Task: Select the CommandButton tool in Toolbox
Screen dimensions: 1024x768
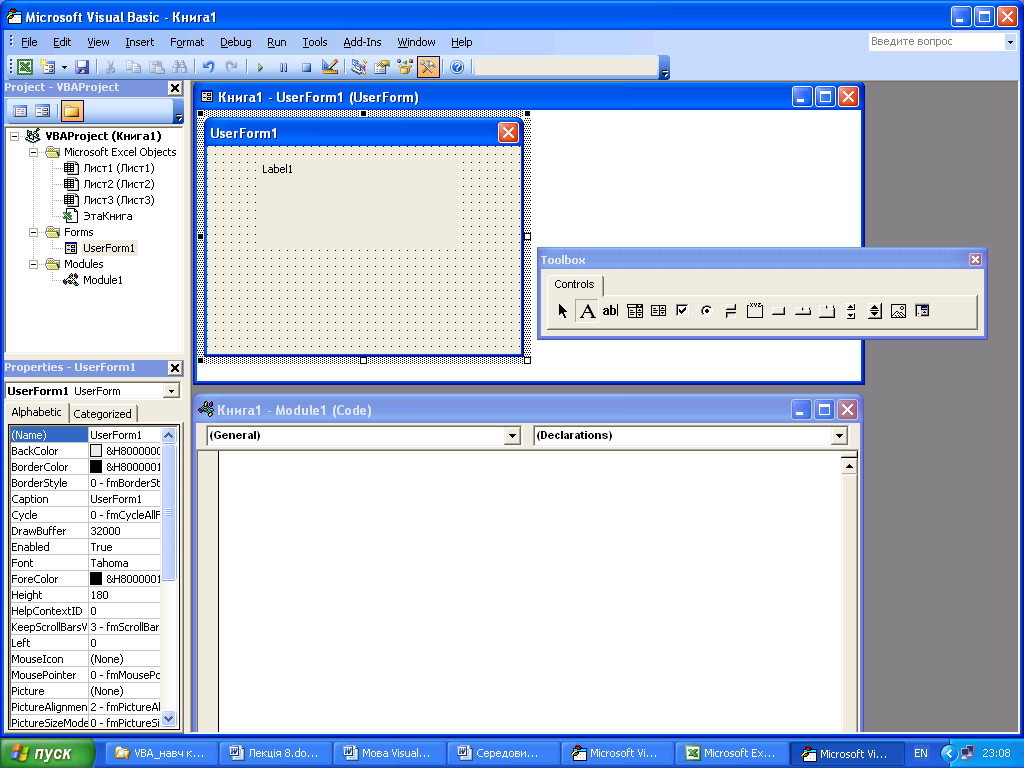Action: [x=778, y=311]
